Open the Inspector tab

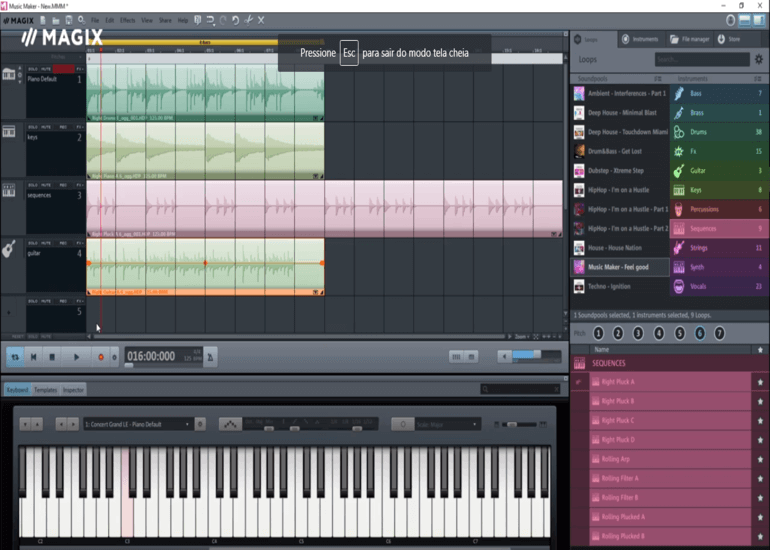[x=73, y=390]
